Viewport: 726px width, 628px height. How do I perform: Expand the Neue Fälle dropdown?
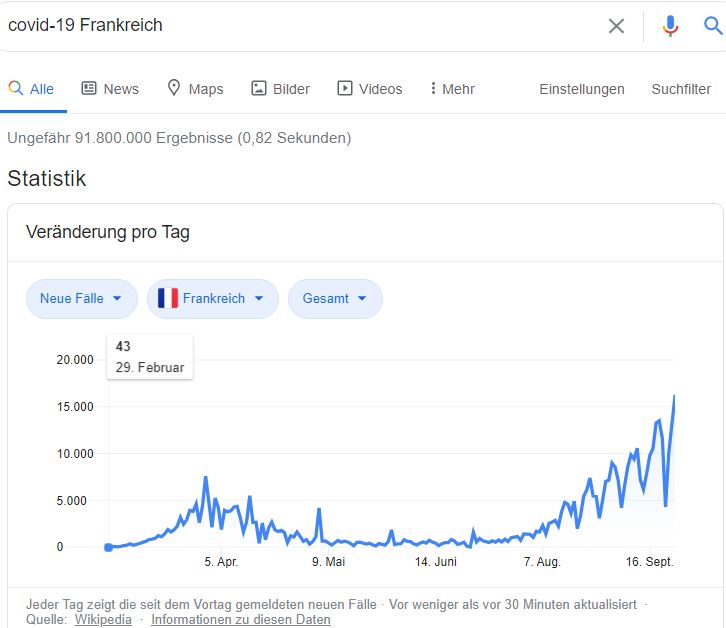pyautogui.click(x=81, y=299)
